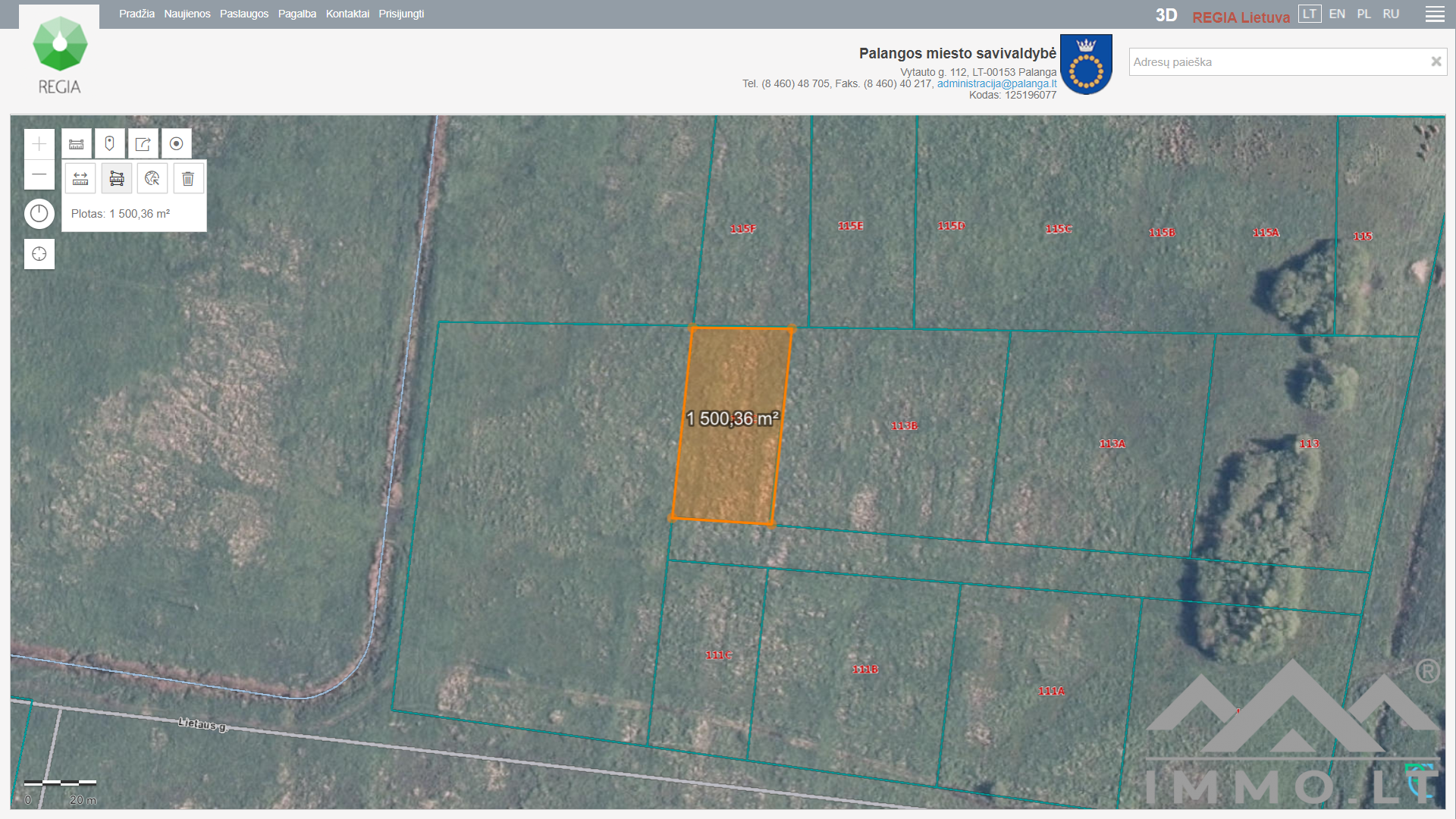The height and width of the screenshot is (819, 1456).
Task: Open the measurement tools ruler icon
Action: tap(77, 143)
